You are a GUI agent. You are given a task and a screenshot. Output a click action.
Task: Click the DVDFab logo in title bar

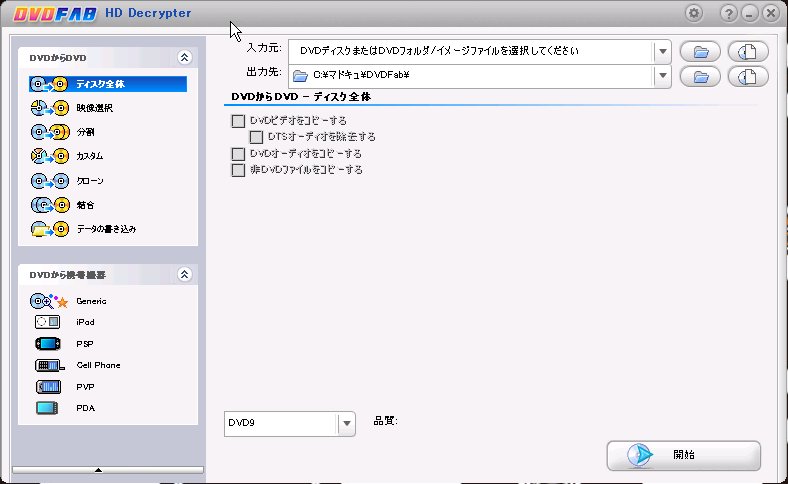(55, 14)
